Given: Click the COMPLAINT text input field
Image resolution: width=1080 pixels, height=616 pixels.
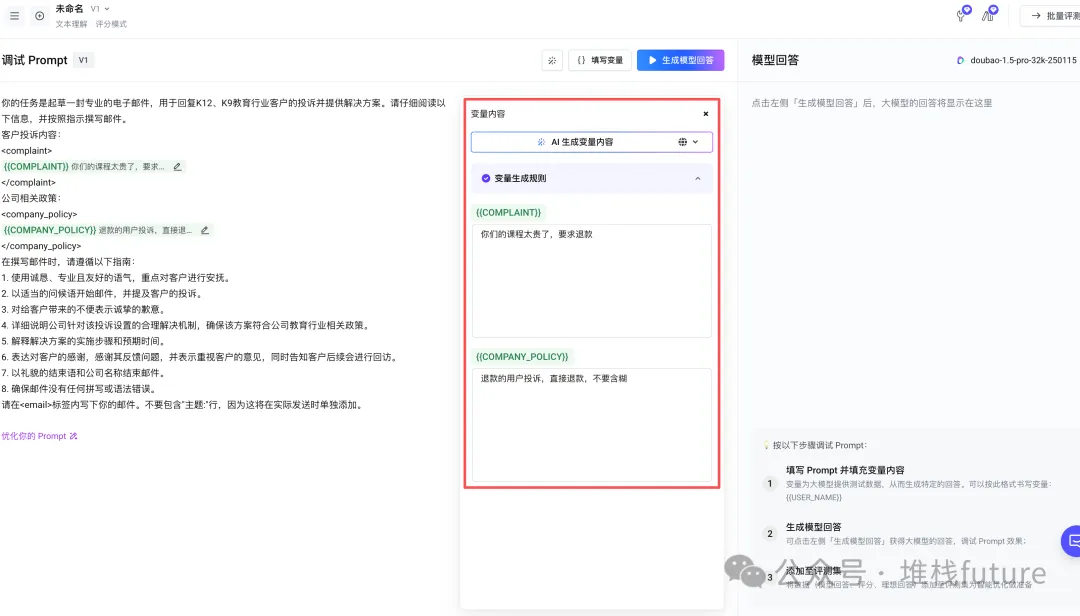Looking at the screenshot, I should (592, 280).
